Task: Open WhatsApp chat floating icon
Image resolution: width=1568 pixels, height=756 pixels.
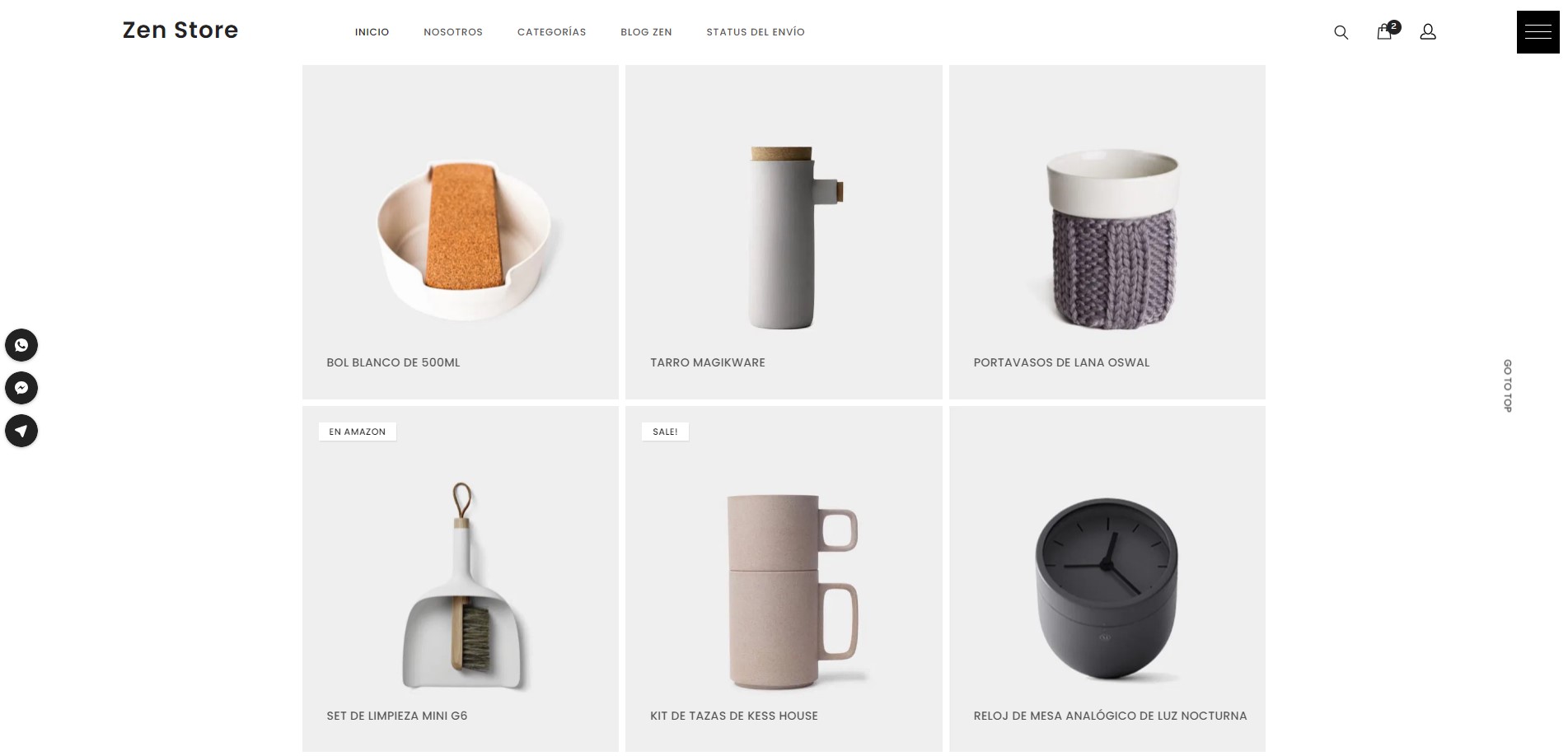Action: (x=21, y=345)
